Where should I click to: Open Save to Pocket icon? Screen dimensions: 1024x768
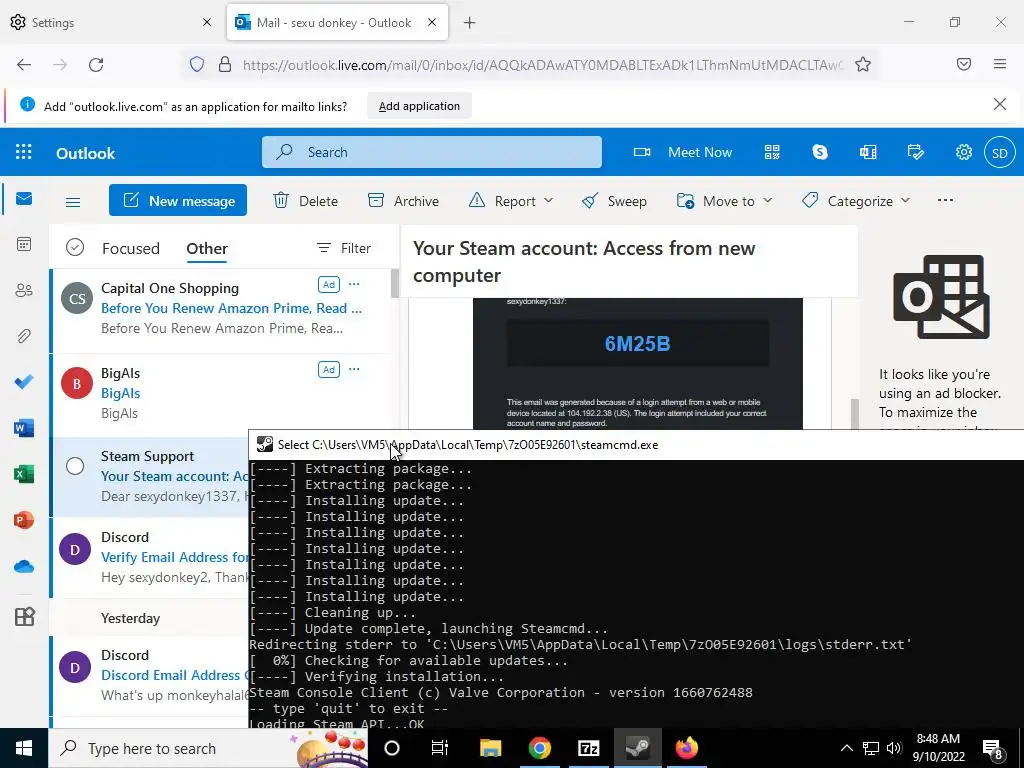coord(964,64)
